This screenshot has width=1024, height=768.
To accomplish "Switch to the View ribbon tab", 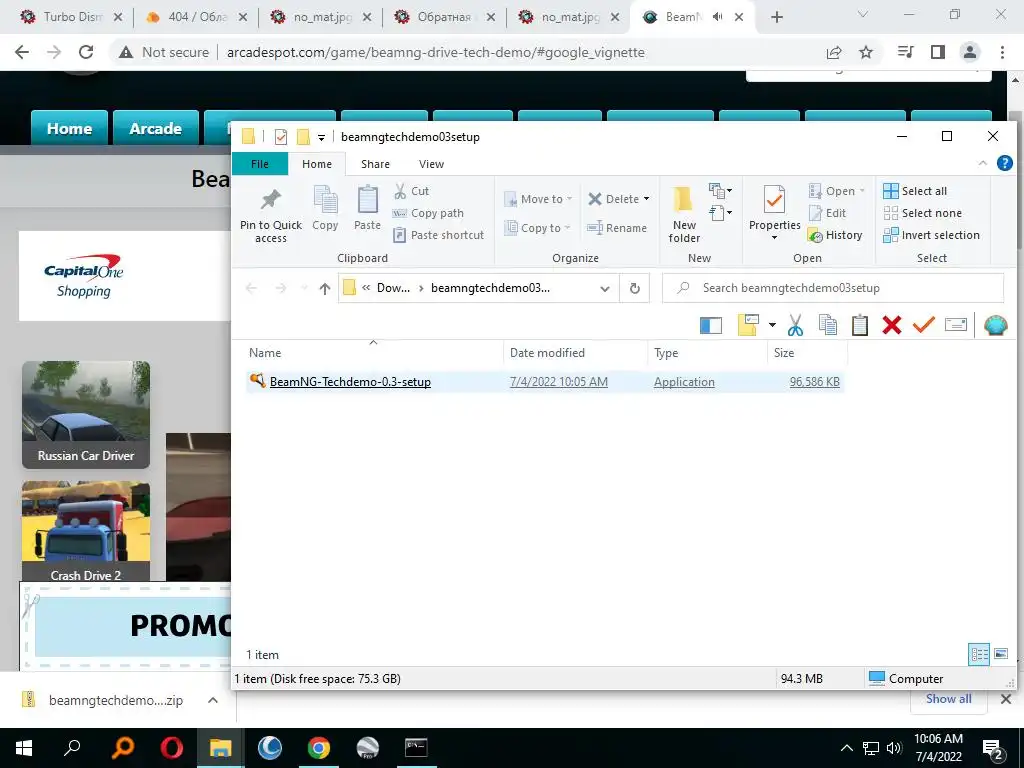I will (x=432, y=164).
